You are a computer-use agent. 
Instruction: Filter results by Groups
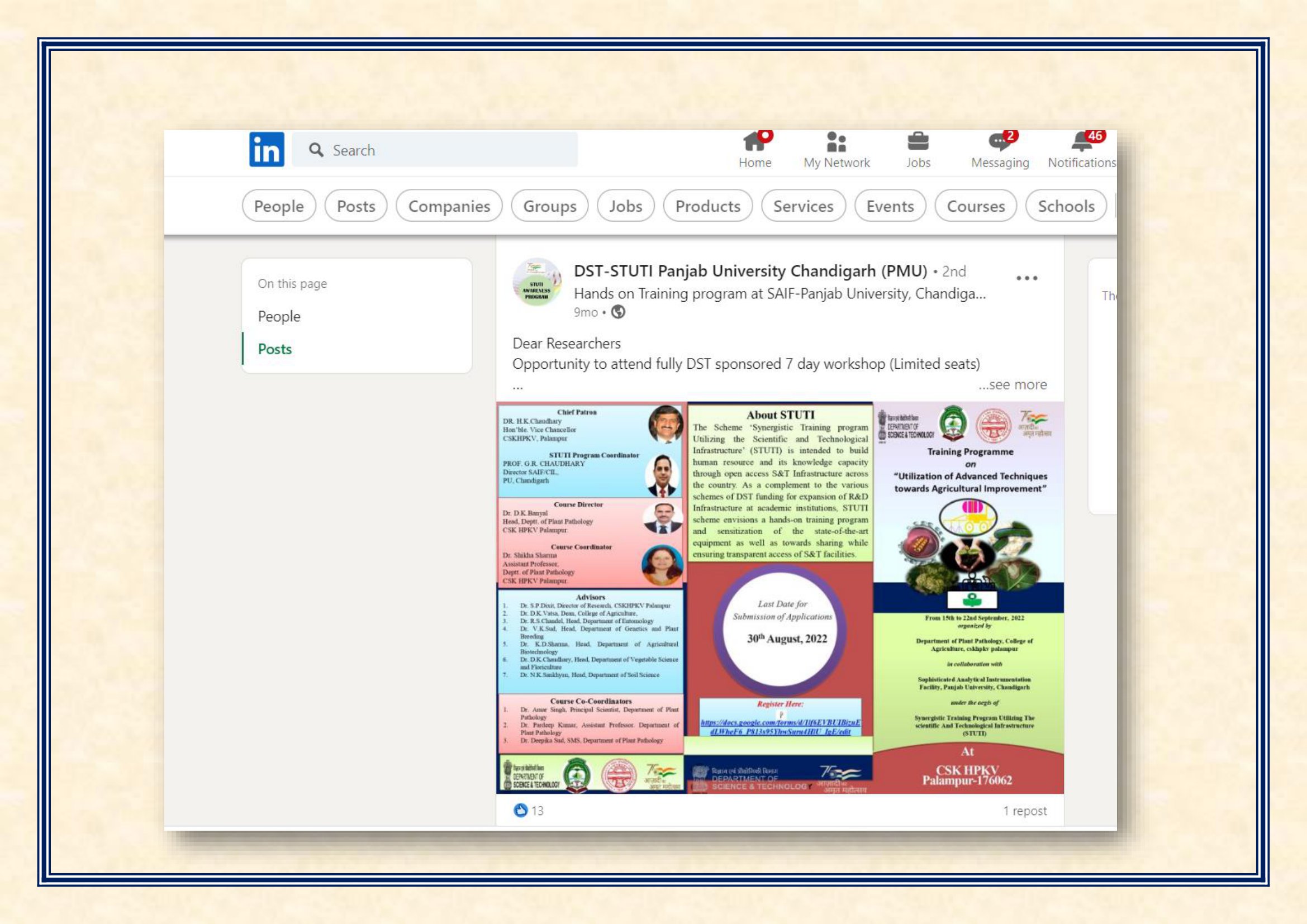549,206
